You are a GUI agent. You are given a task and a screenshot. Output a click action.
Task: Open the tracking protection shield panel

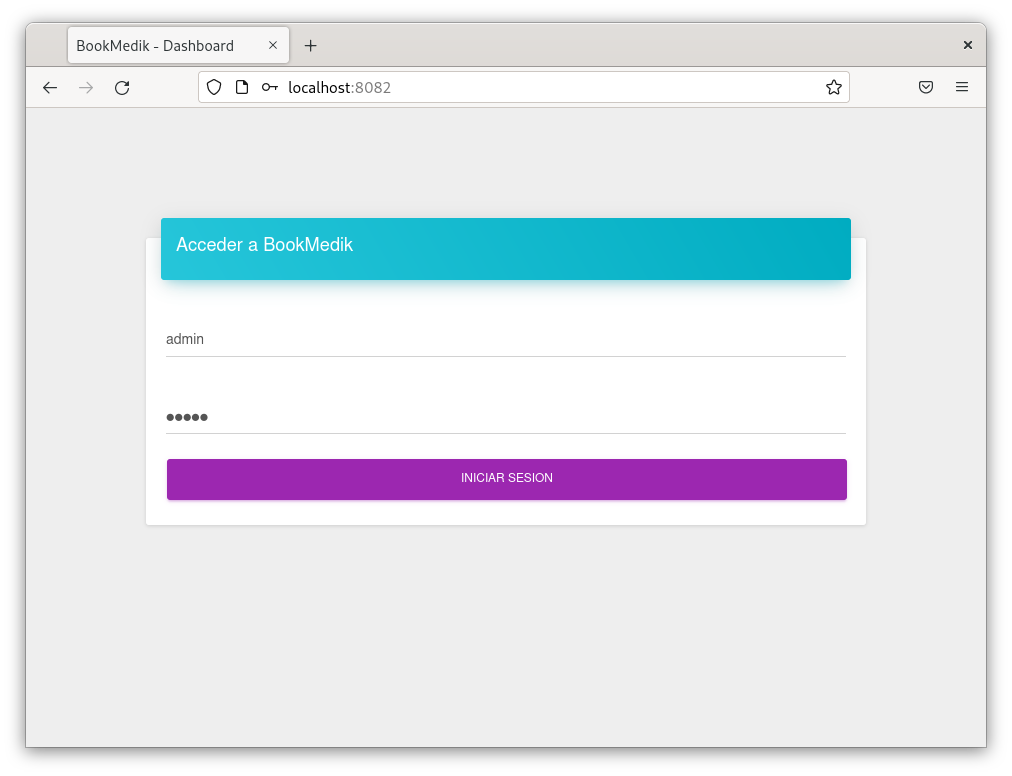214,87
